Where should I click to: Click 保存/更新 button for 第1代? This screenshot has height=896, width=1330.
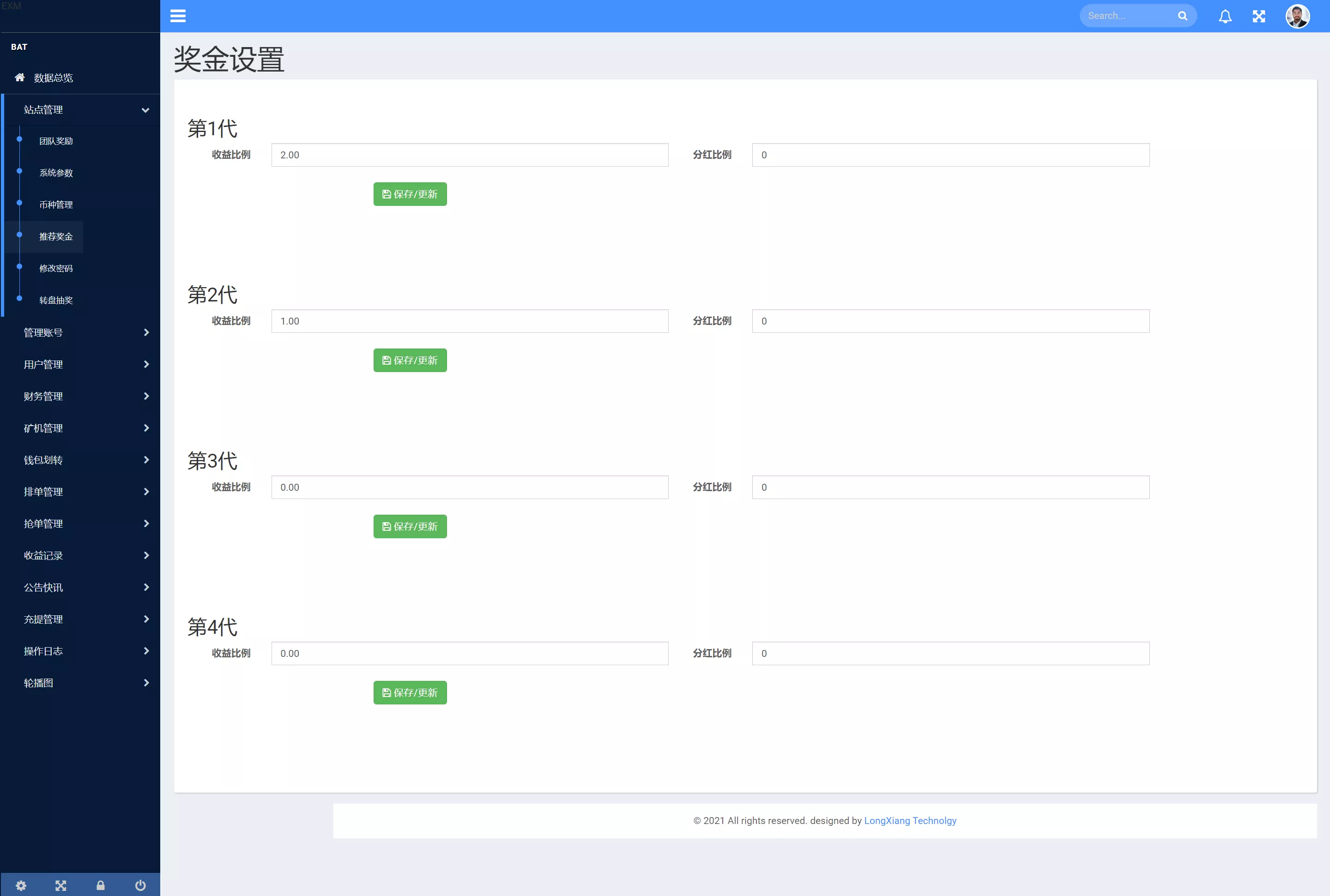tap(409, 193)
